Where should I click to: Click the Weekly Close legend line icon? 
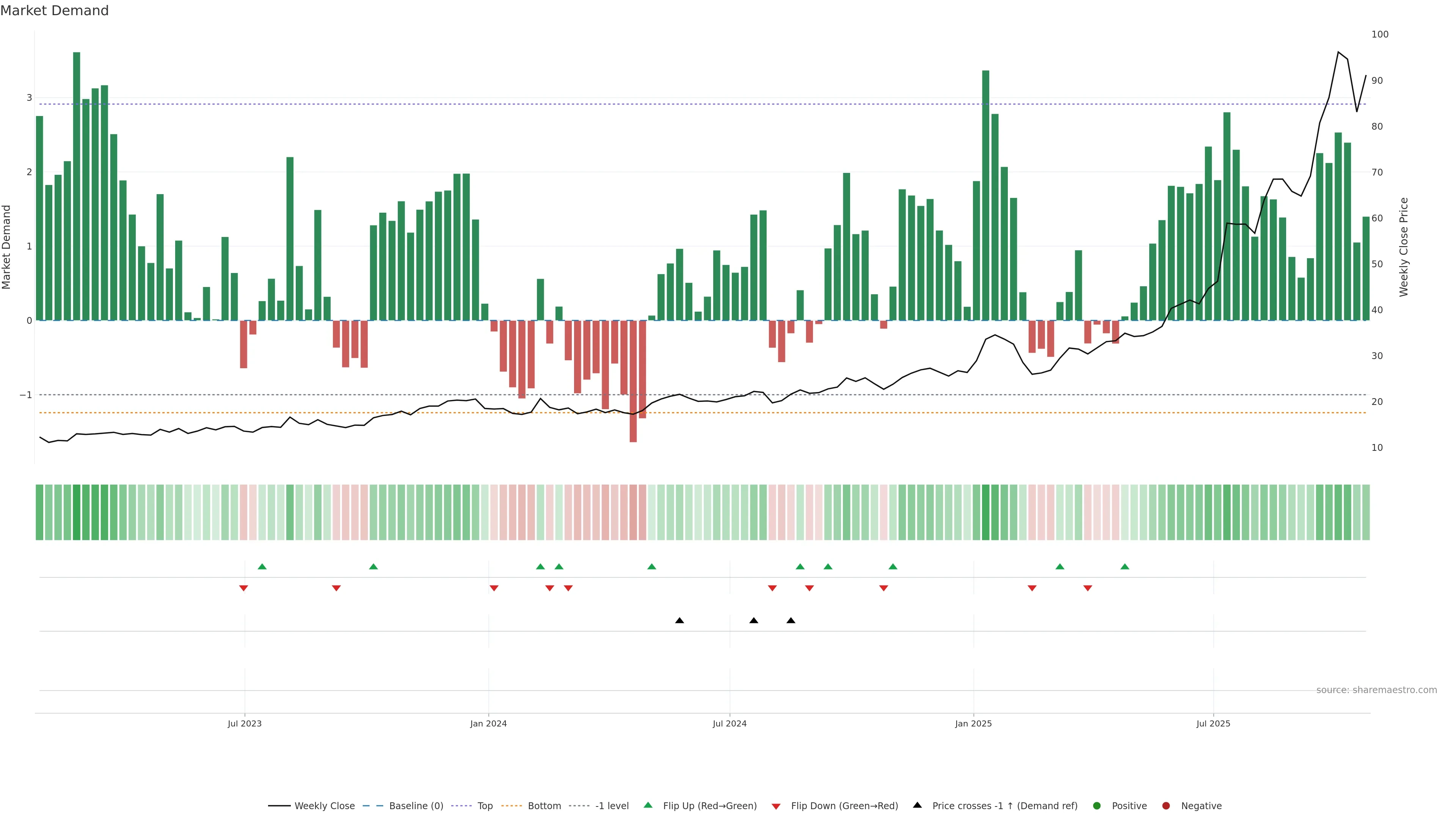tap(279, 805)
